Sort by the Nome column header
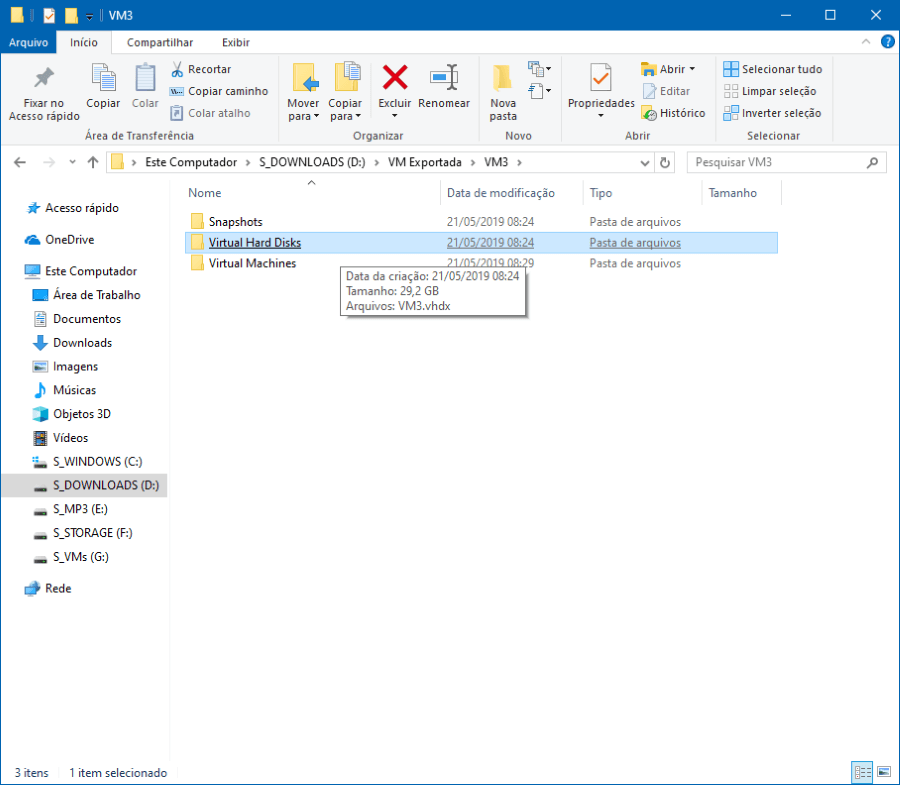 313,193
